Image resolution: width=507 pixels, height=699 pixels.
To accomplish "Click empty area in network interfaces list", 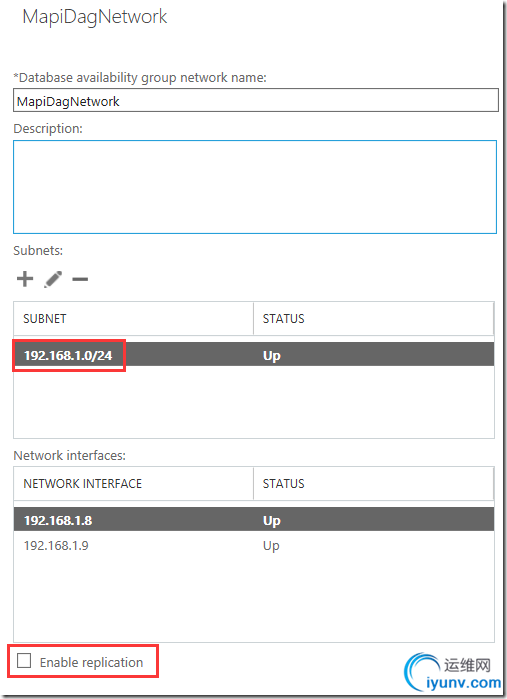I will pyautogui.click(x=254, y=599).
